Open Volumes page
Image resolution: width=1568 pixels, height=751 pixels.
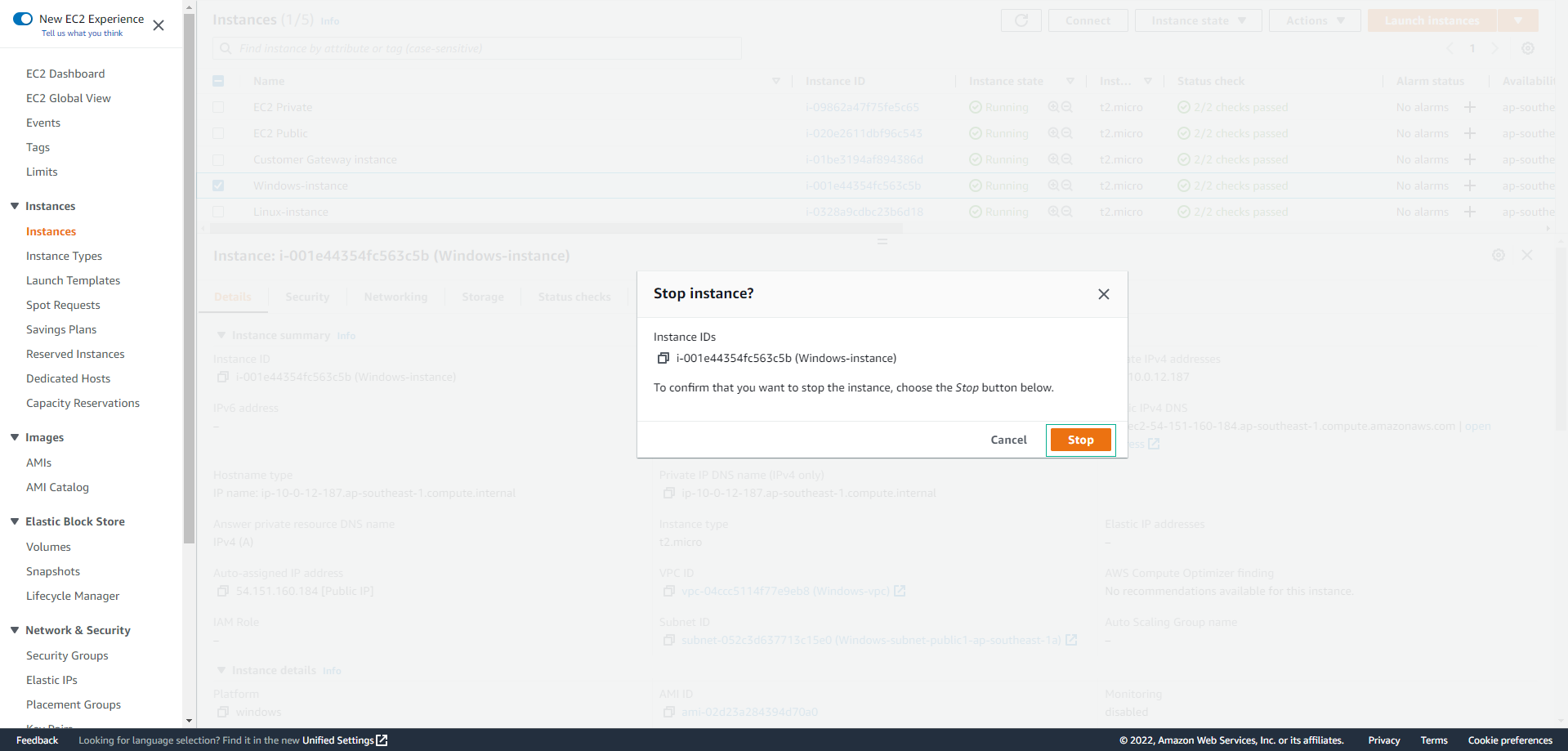point(48,547)
